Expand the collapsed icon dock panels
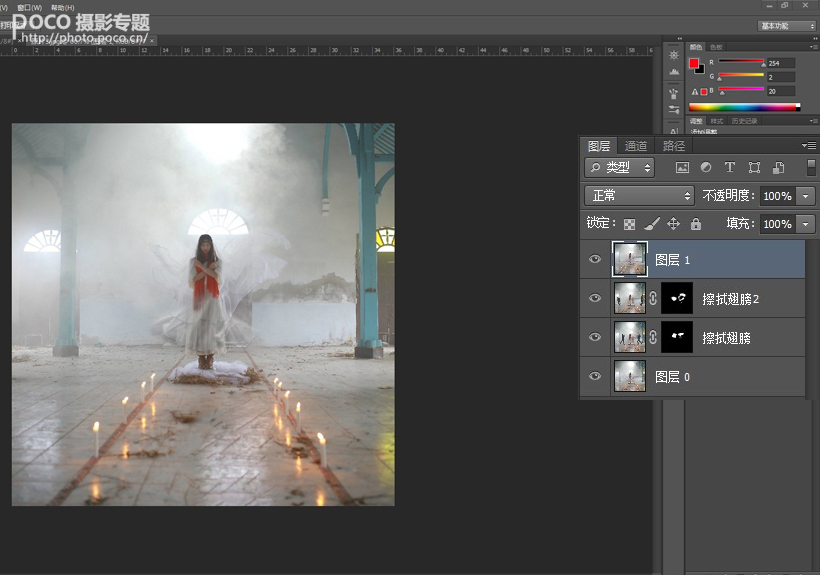 click(680, 38)
